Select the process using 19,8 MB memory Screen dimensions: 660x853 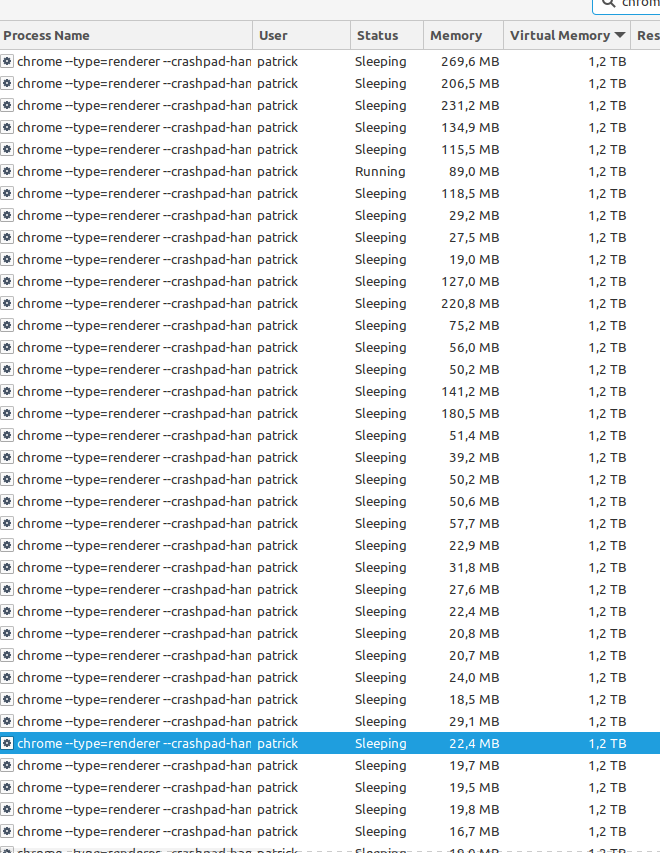tap(330, 809)
